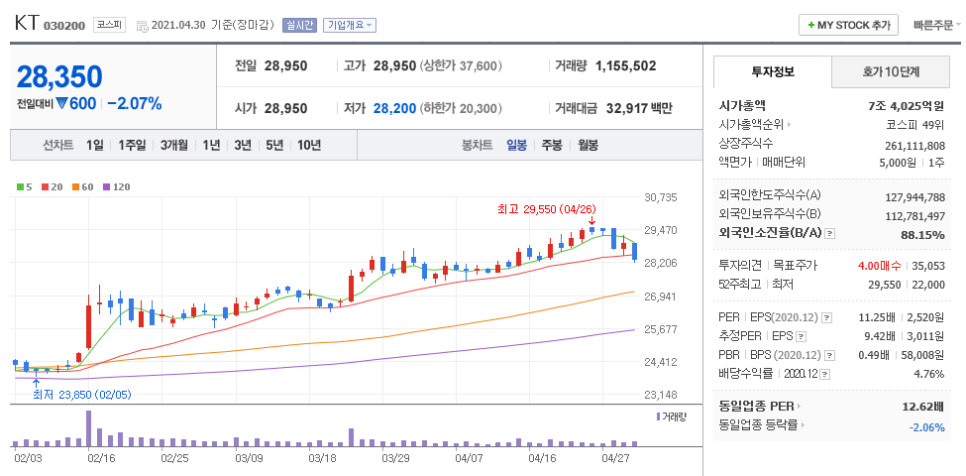Viewport: 966px width, 476px height.
Task: Click the 최저 23,850 (02/05) chart marker
Action: [82, 395]
